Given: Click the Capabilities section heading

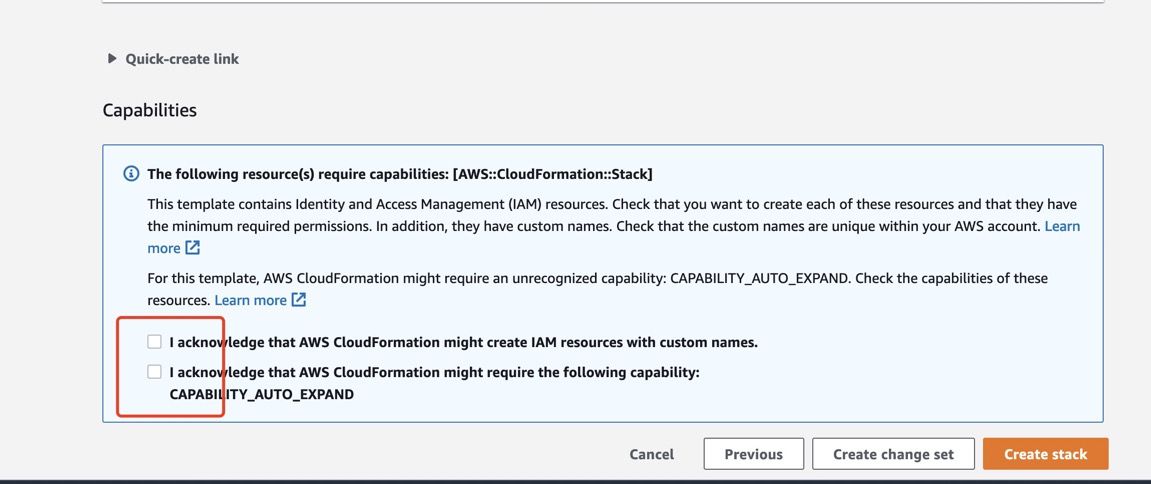Looking at the screenshot, I should (150, 110).
